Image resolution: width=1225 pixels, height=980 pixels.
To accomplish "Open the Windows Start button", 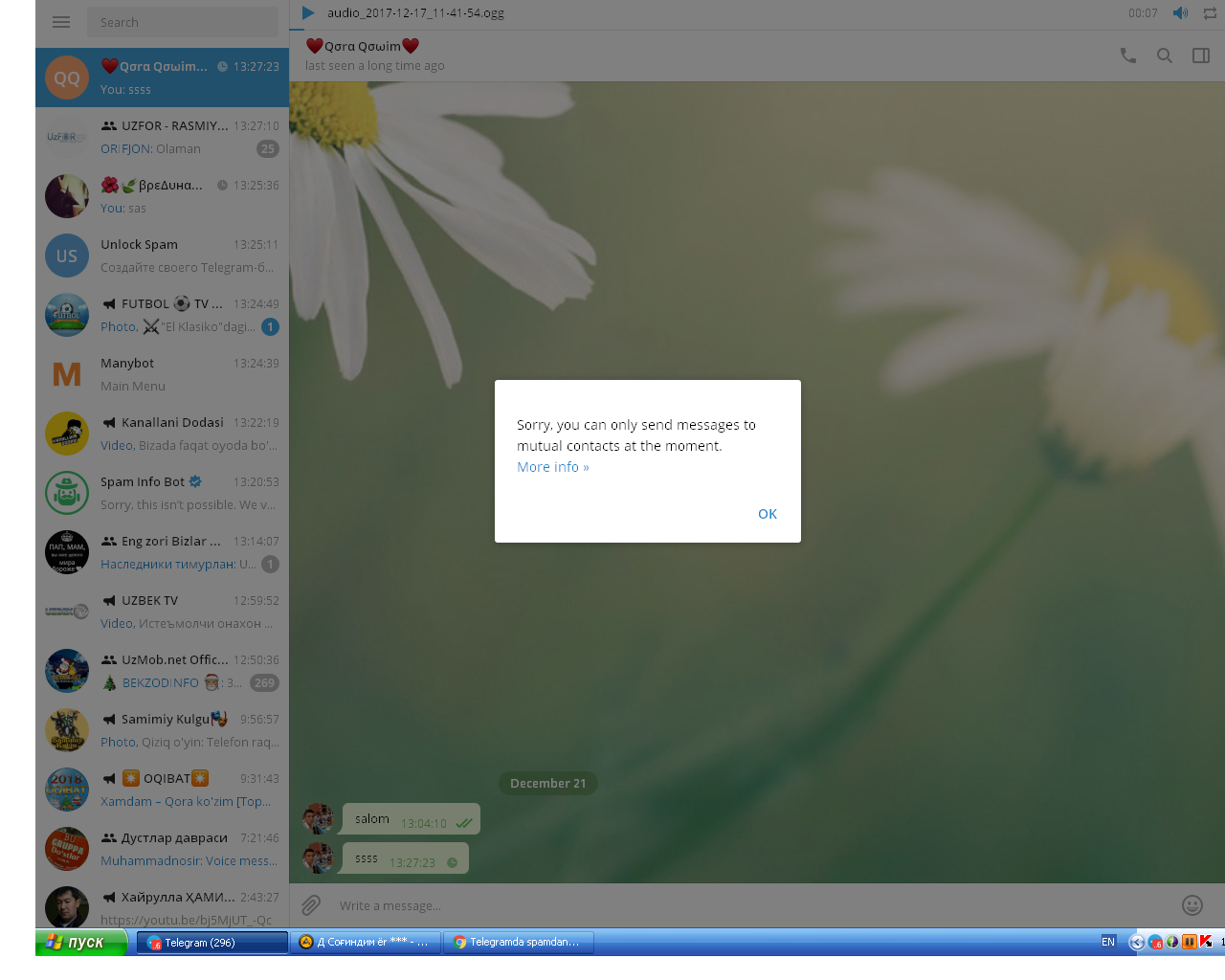I will point(80,942).
